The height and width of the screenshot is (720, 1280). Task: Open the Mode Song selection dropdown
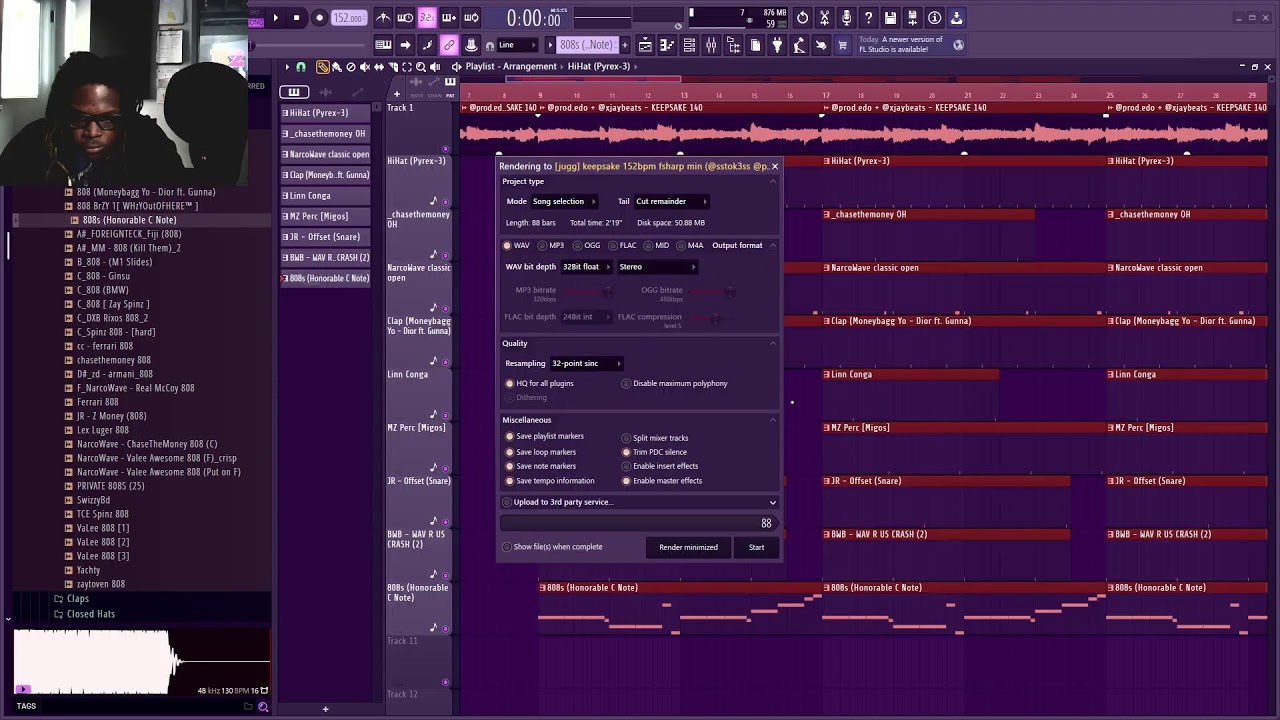563,201
